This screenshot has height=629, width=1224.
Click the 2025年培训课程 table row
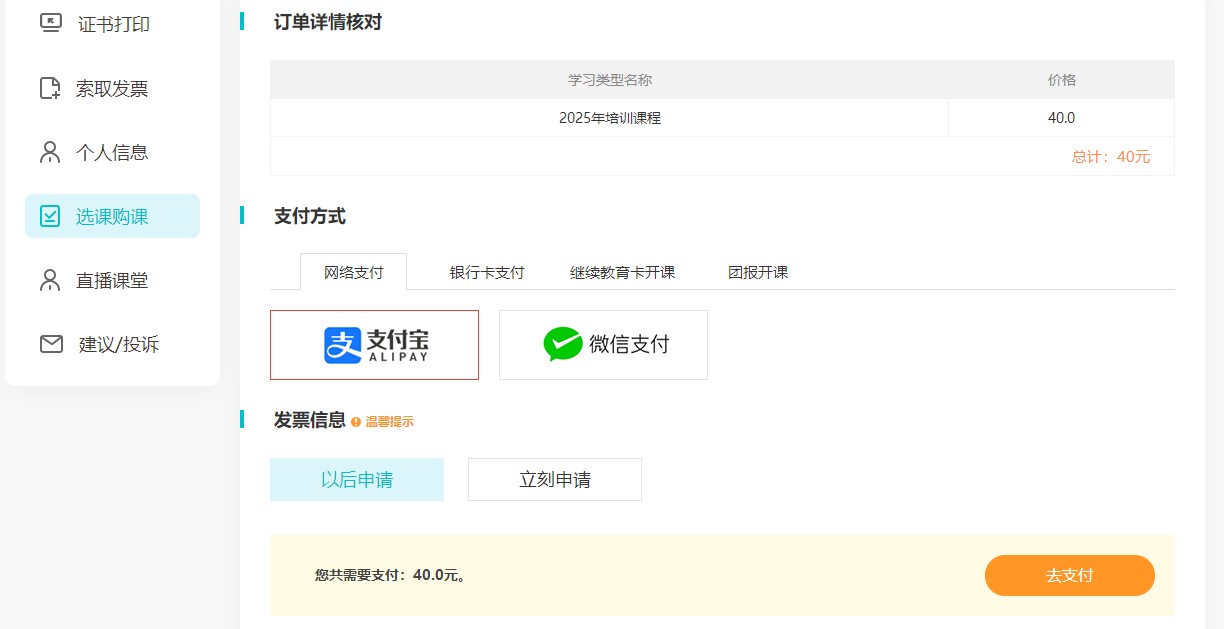coord(609,118)
